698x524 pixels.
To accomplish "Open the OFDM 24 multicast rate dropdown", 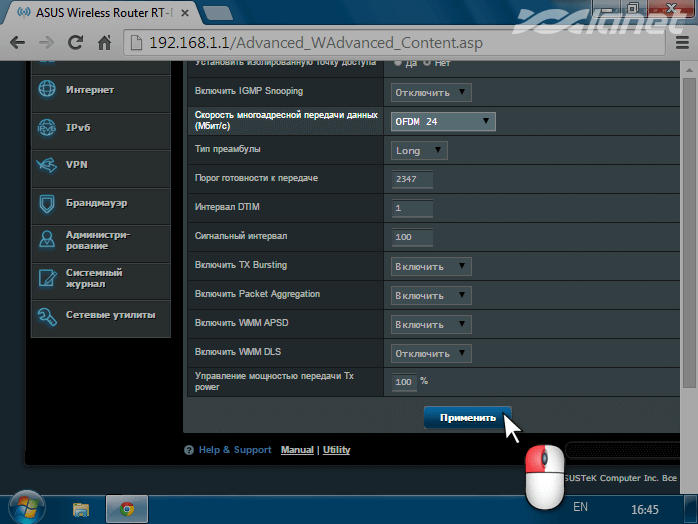I will (442, 121).
